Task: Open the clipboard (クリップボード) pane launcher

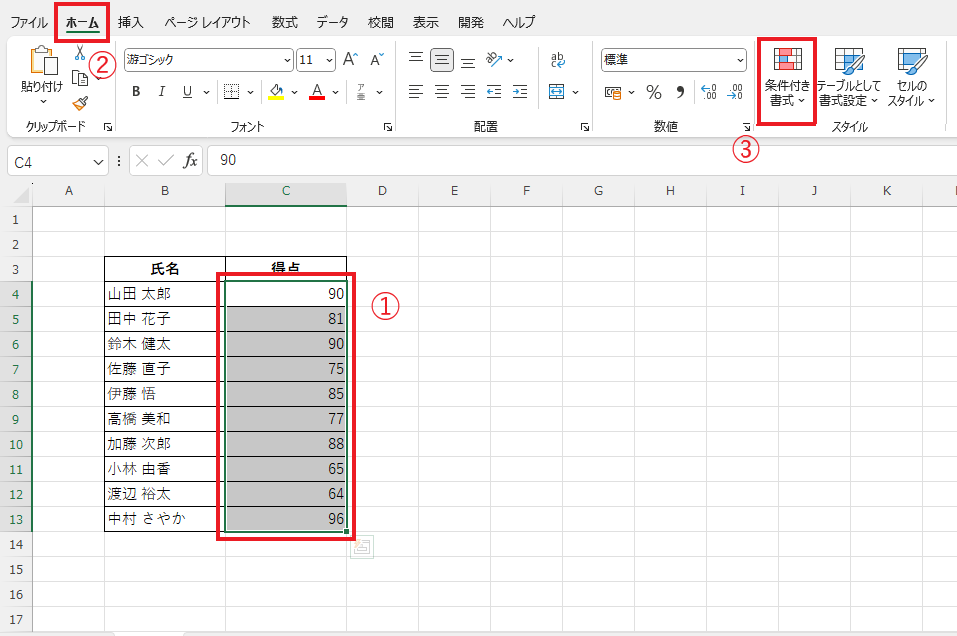Action: pyautogui.click(x=108, y=127)
